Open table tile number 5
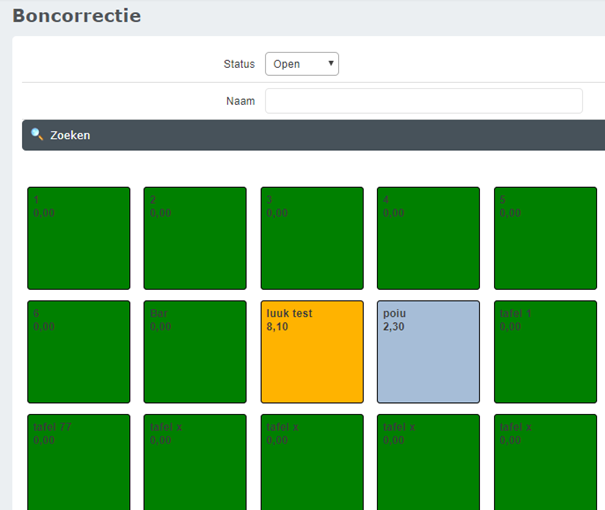Image resolution: width=605 pixels, height=510 pixels. pos(545,238)
